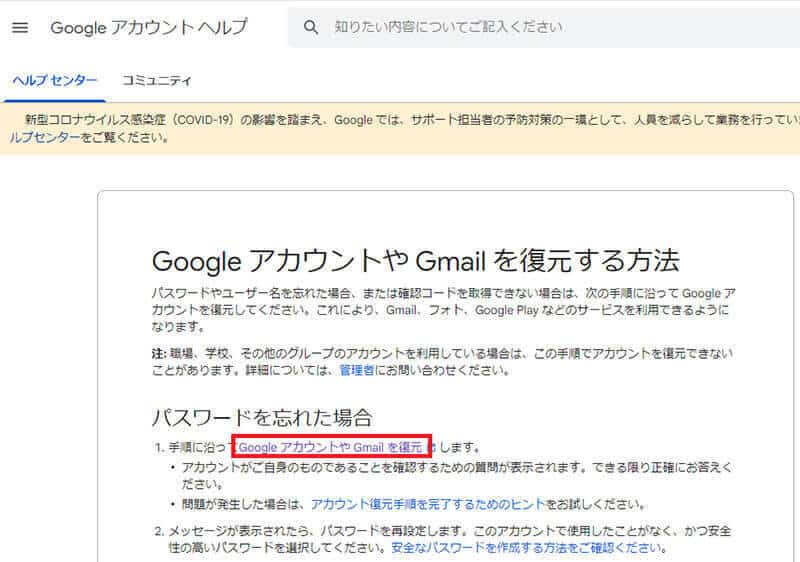
Task: Click the search magnifier icon
Action: (x=311, y=27)
